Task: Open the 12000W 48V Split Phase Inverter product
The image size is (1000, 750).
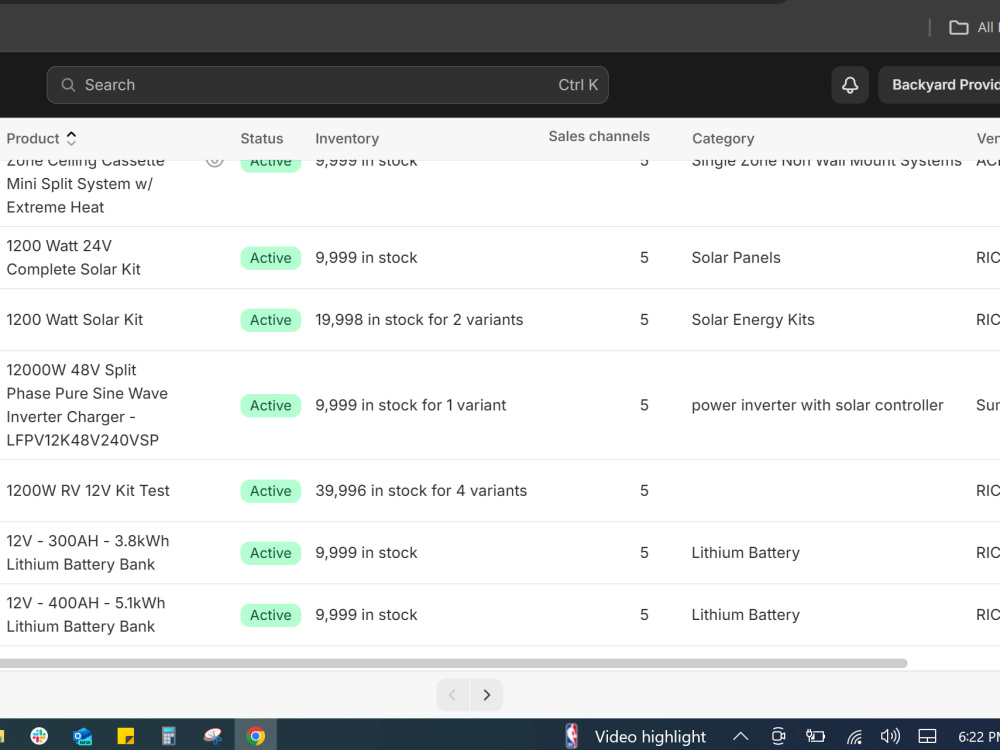Action: [87, 405]
